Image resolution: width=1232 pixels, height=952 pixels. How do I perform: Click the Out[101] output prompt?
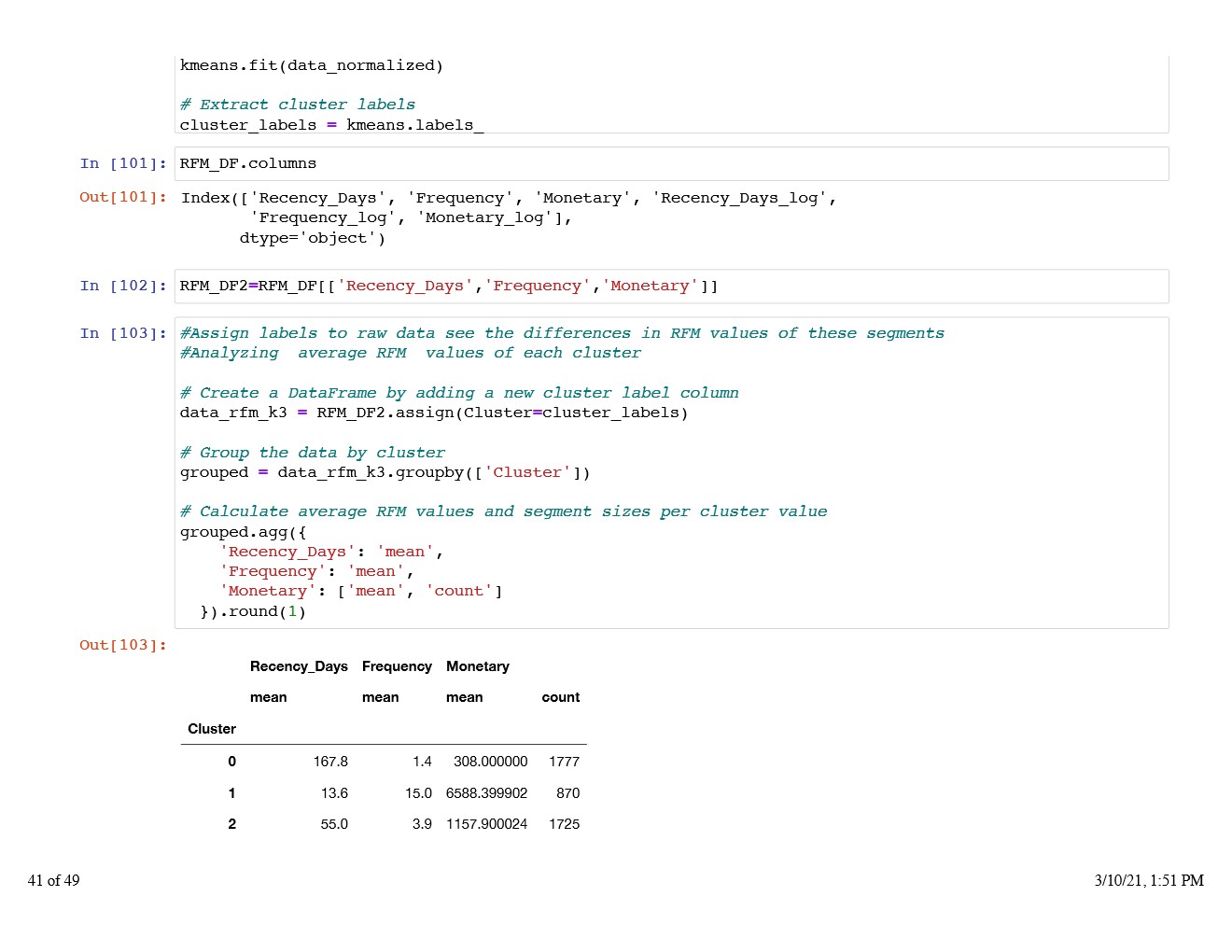click(123, 197)
